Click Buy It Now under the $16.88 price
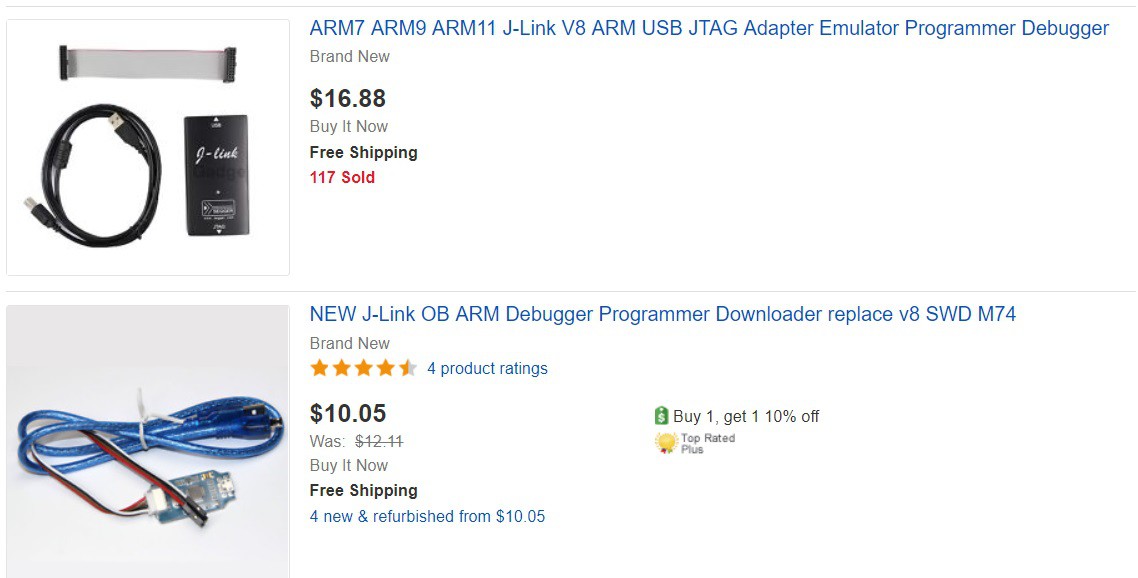Viewport: 1138px width, 578px height. click(349, 126)
